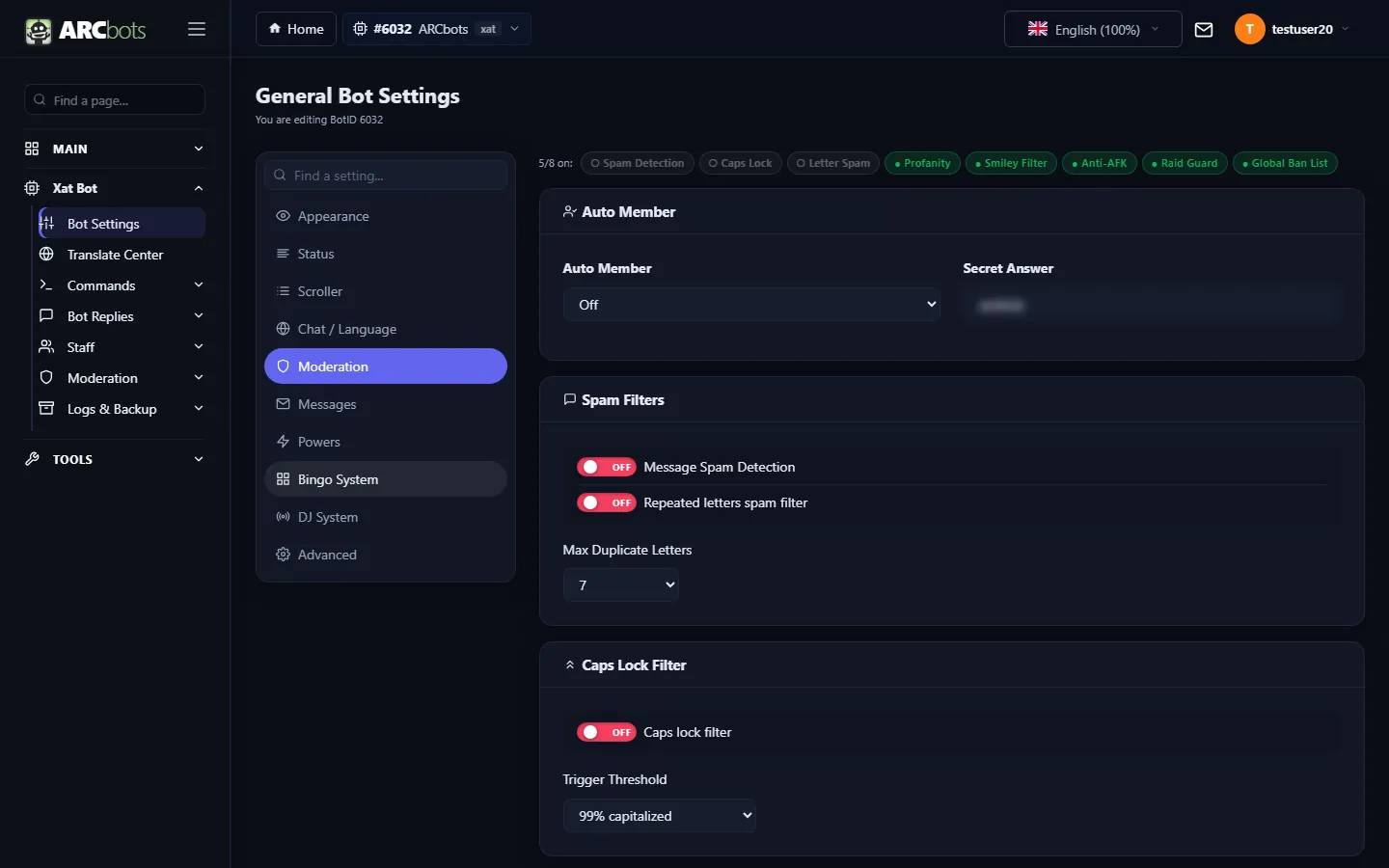Click the Profanity status chip
The height and width of the screenshot is (868, 1389).
click(x=923, y=163)
